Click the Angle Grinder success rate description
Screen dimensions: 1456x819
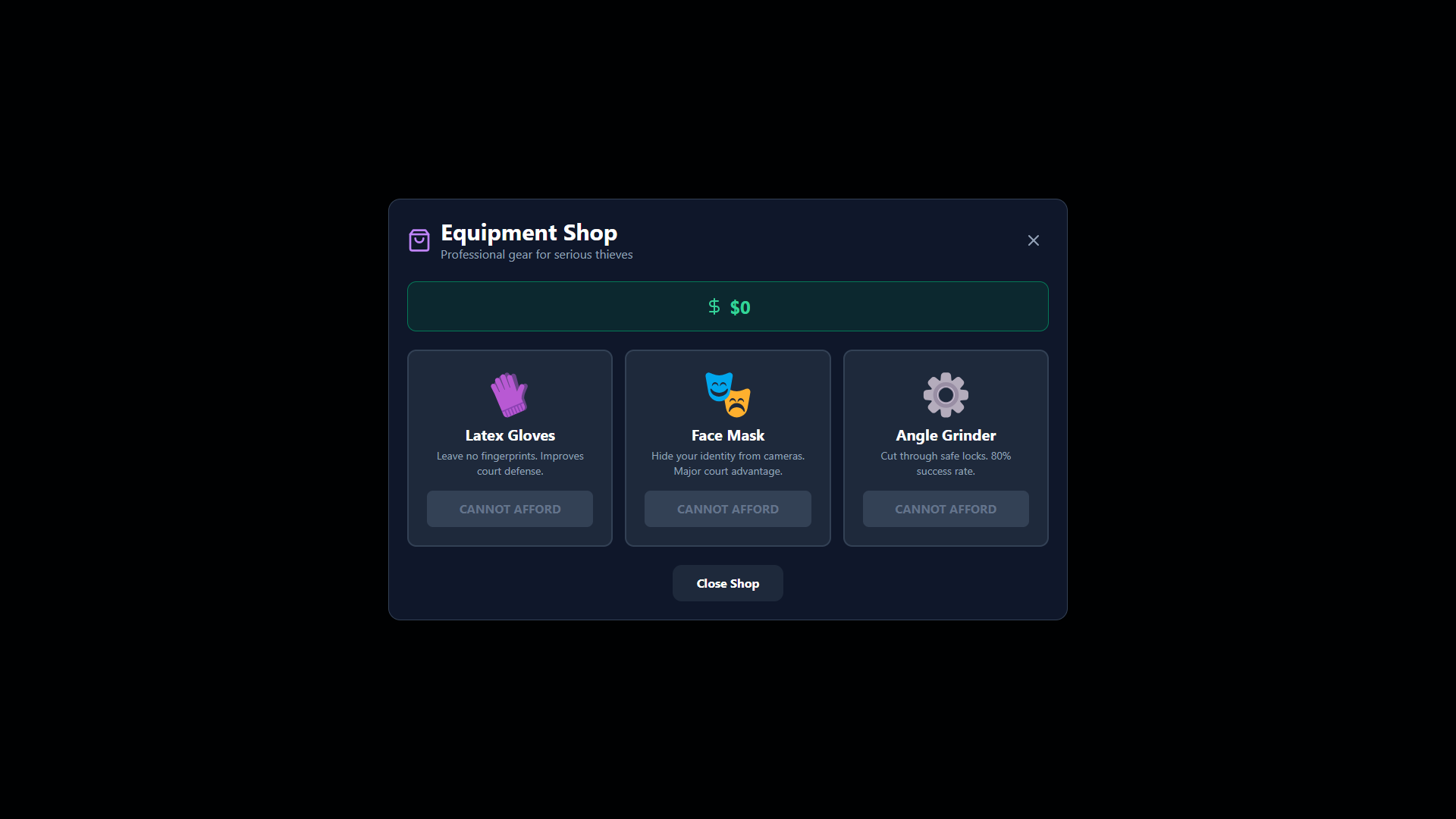click(x=945, y=463)
